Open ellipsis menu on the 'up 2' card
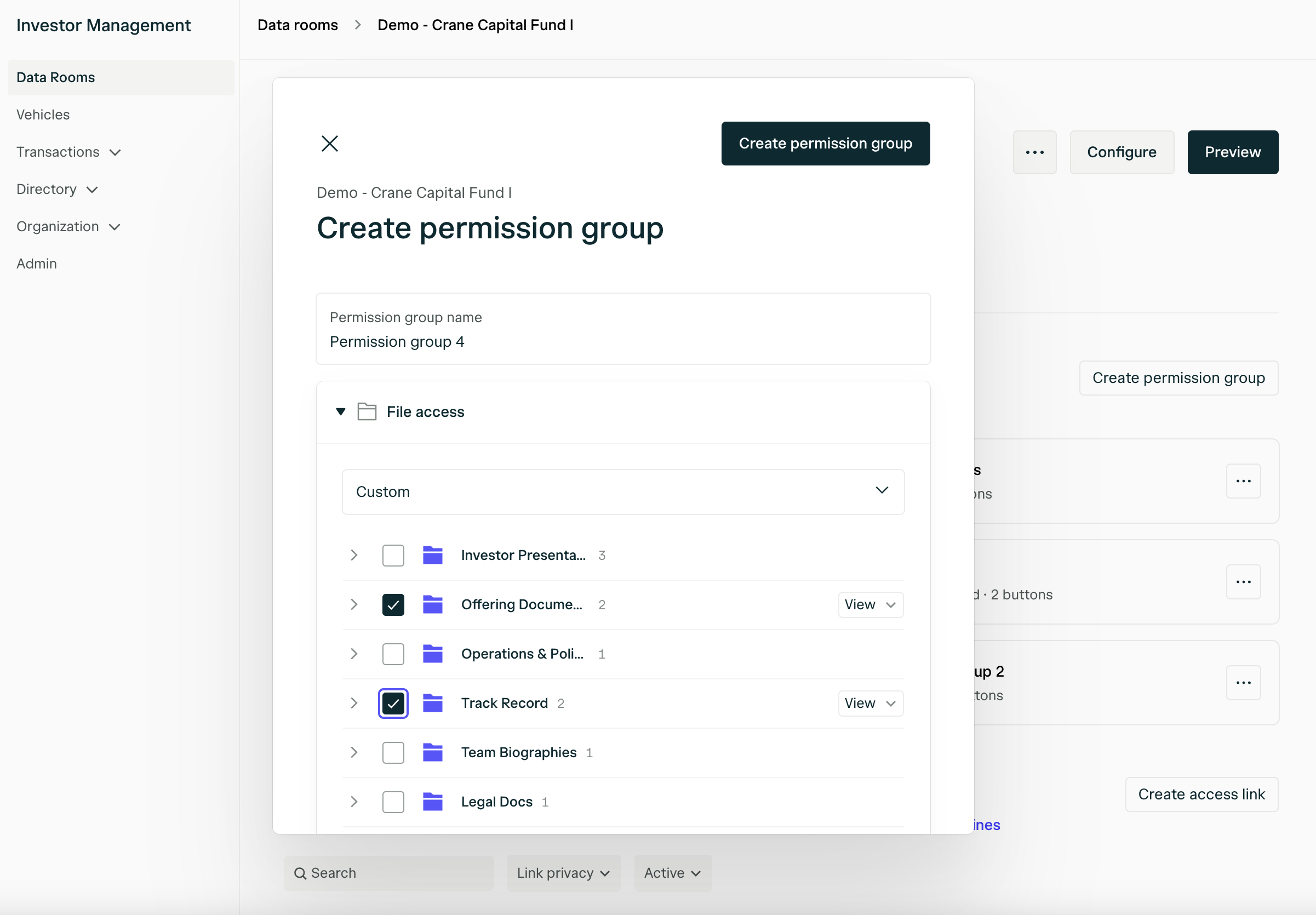1316x915 pixels. tap(1243, 683)
